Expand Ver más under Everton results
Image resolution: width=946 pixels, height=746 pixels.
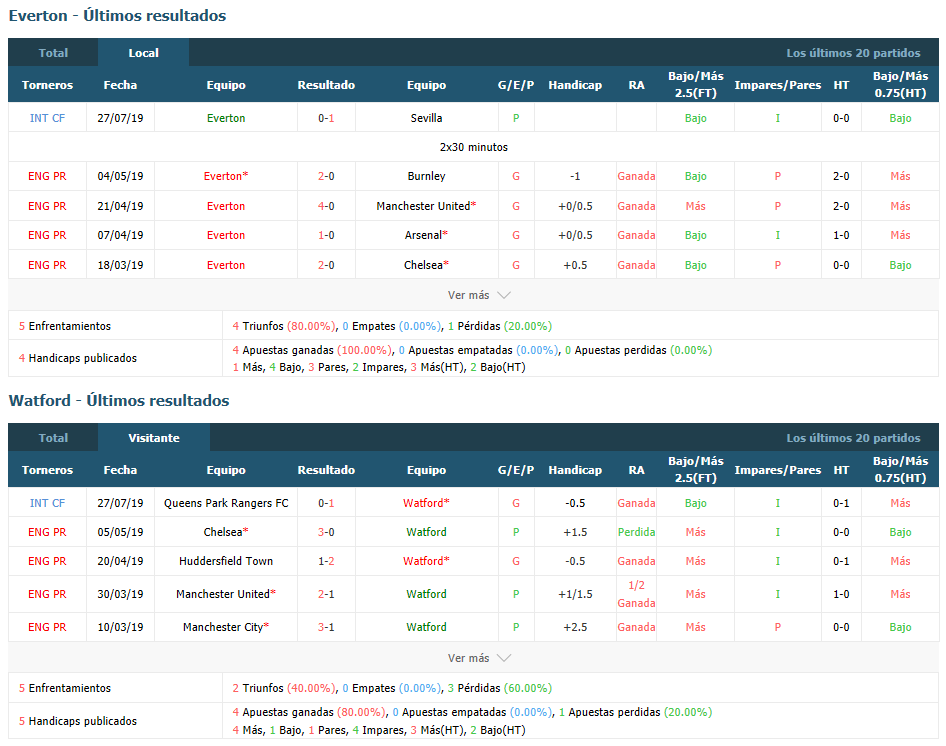click(479, 295)
